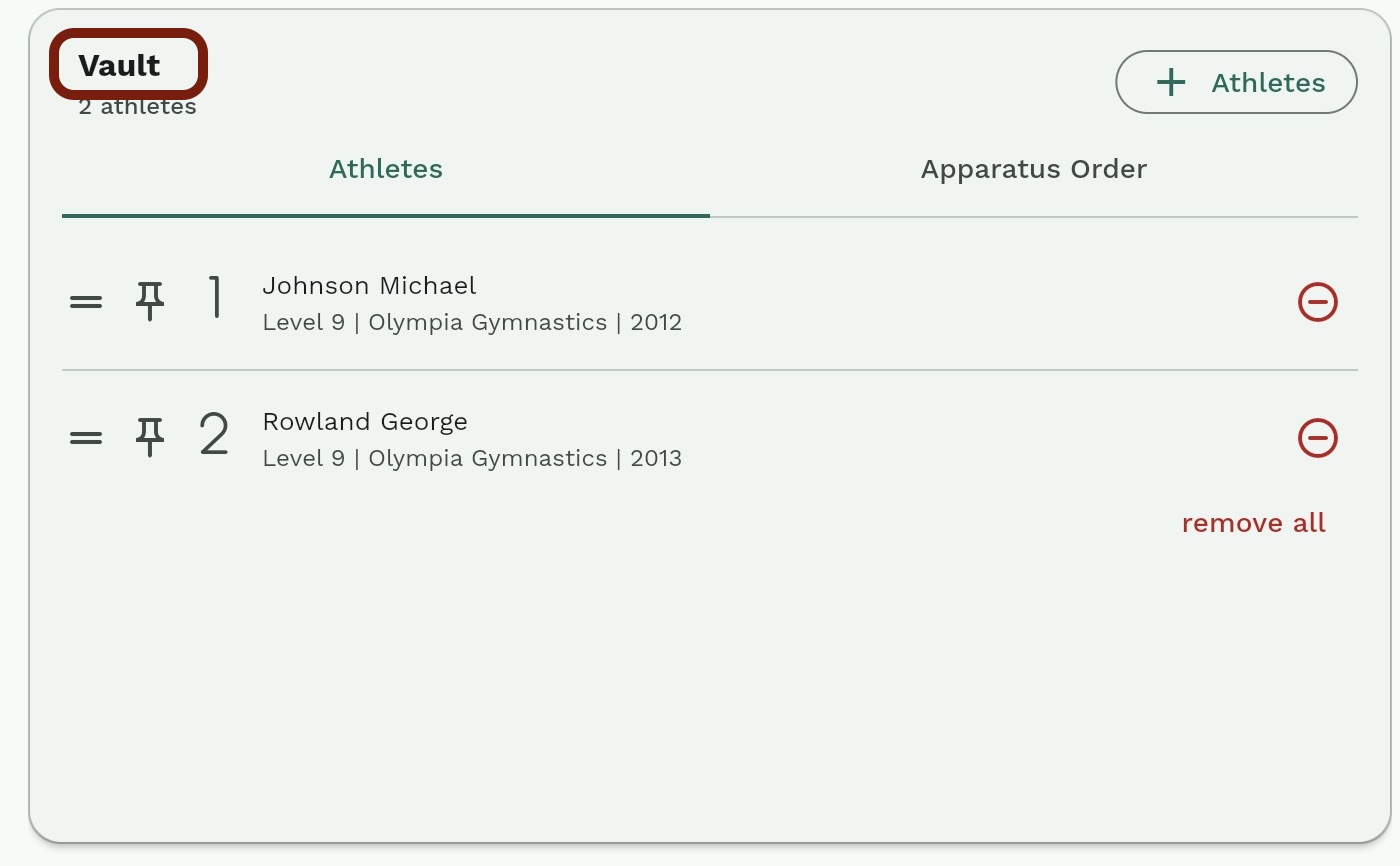
Task: Click order number 2 of second athlete
Action: 214,435
